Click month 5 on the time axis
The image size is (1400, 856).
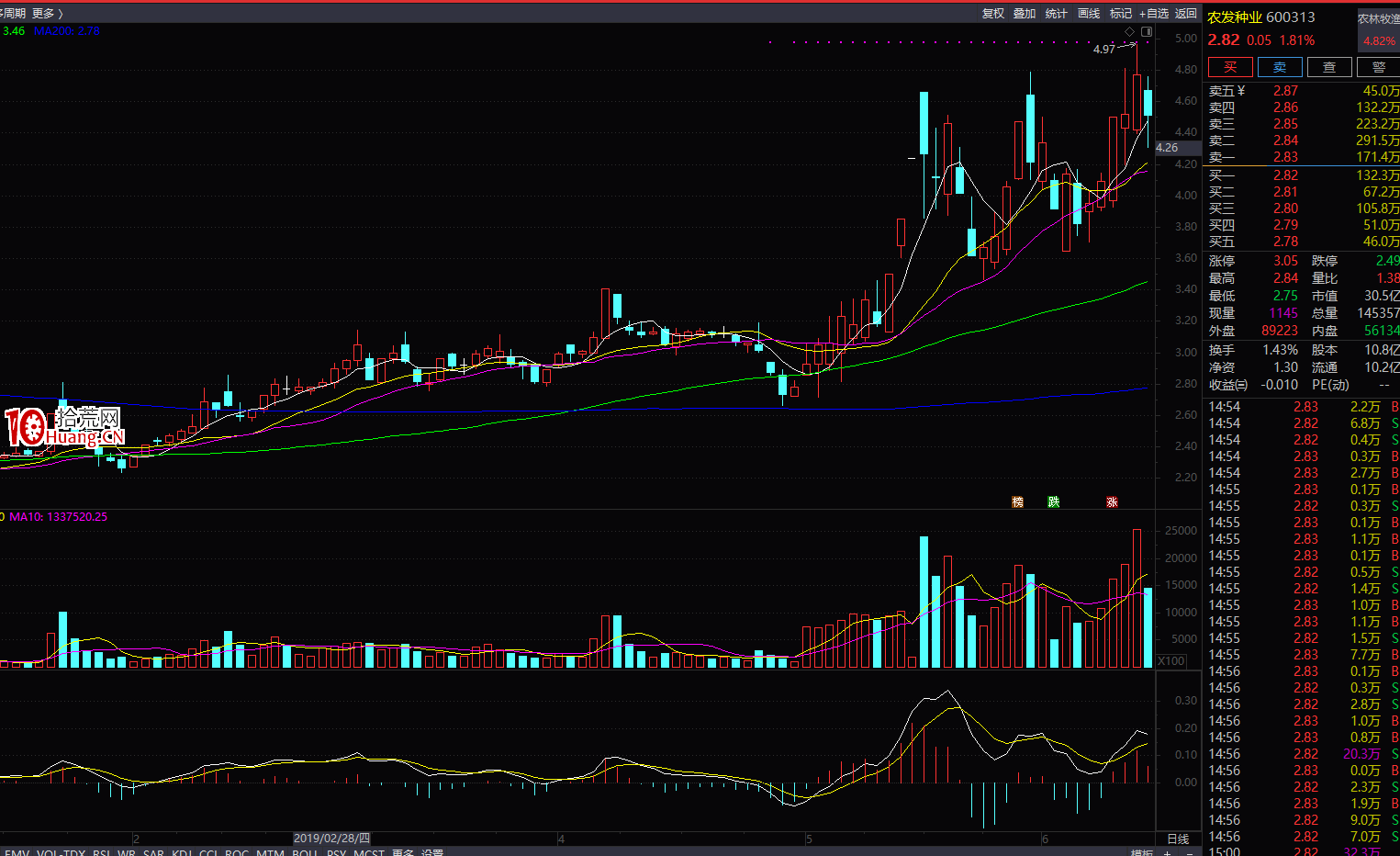tap(809, 839)
